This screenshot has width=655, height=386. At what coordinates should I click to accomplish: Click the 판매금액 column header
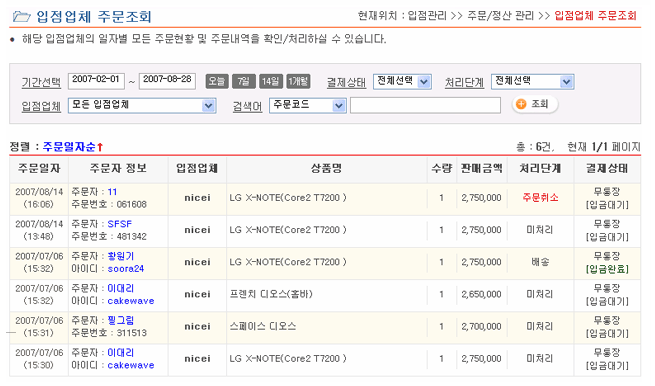click(482, 169)
